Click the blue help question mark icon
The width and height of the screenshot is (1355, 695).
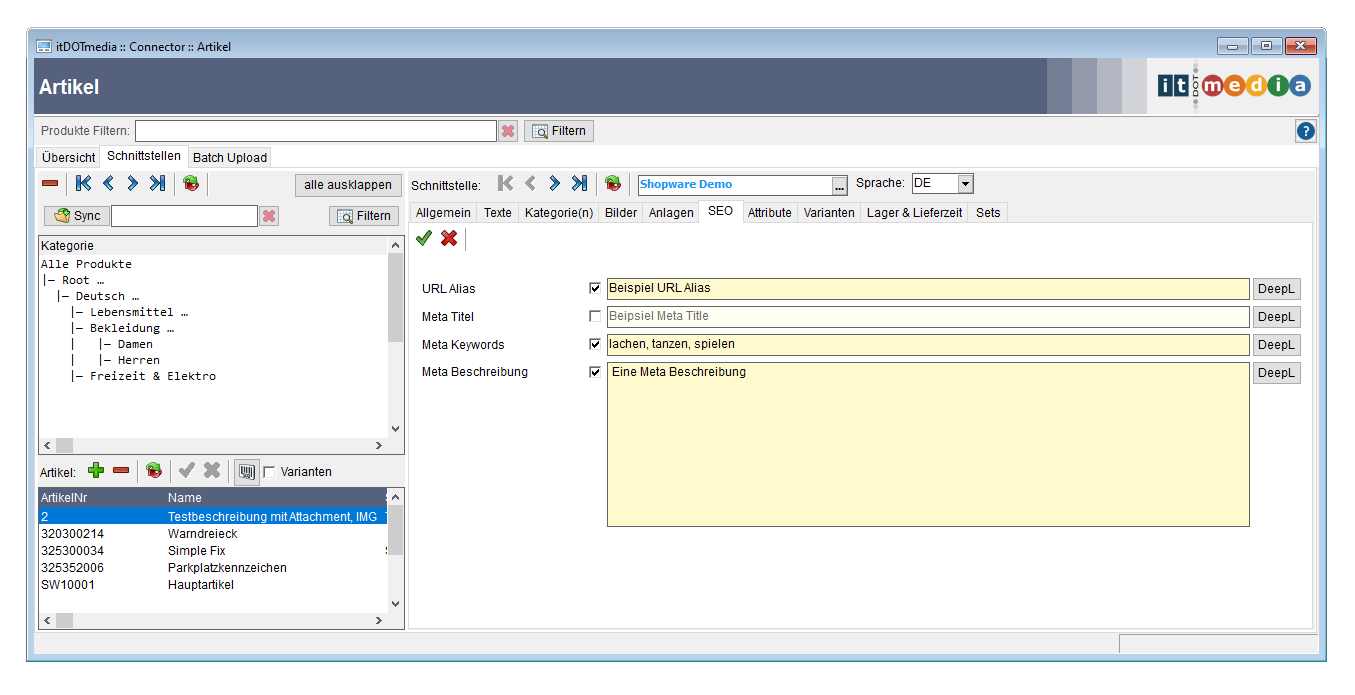click(1305, 131)
